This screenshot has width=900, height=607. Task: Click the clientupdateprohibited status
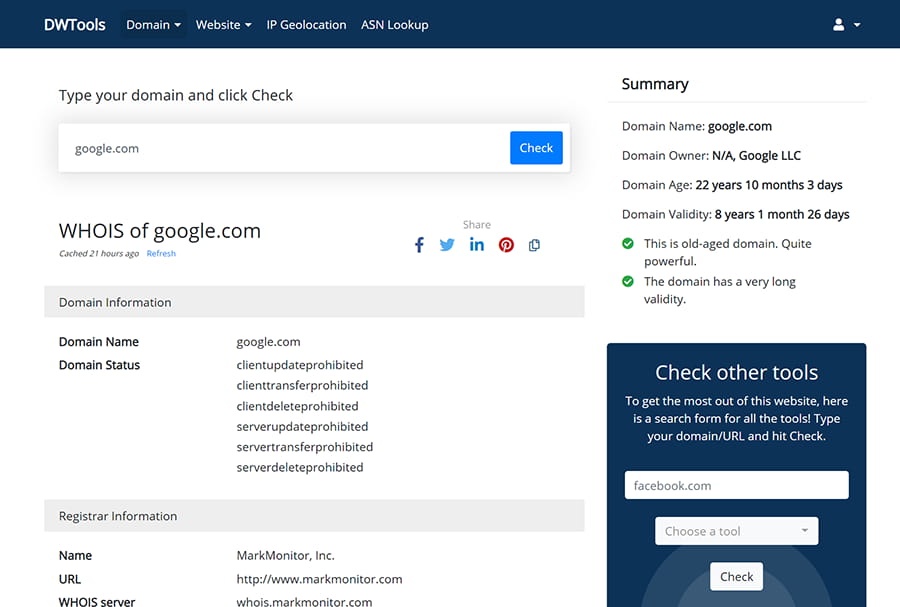(300, 365)
